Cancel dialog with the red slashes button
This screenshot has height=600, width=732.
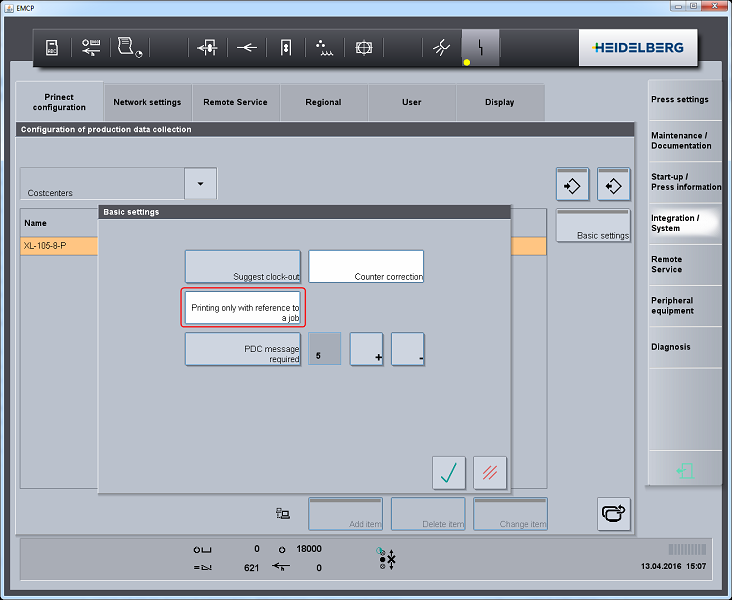point(490,472)
